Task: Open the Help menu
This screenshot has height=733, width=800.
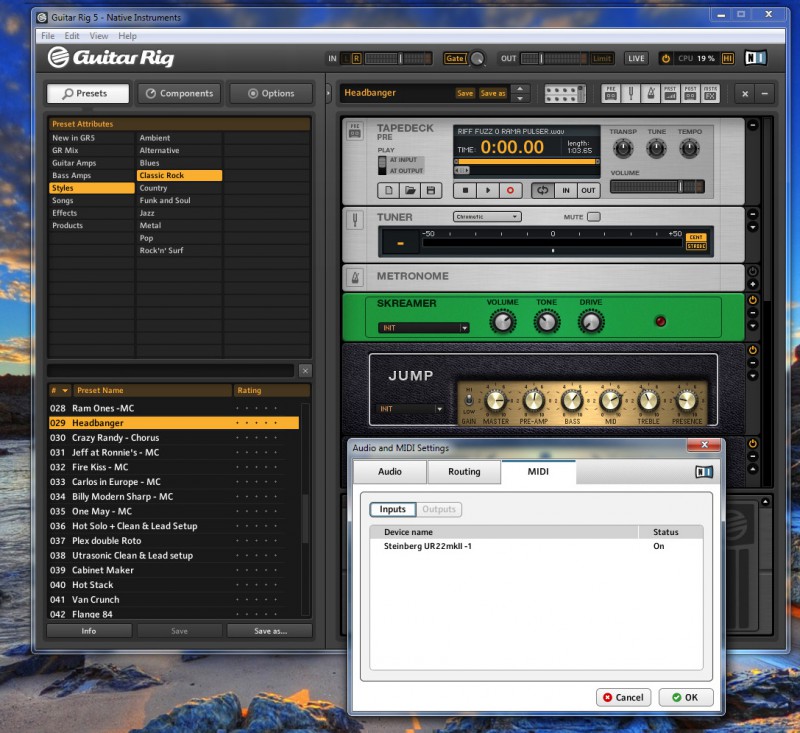Action: click(127, 36)
